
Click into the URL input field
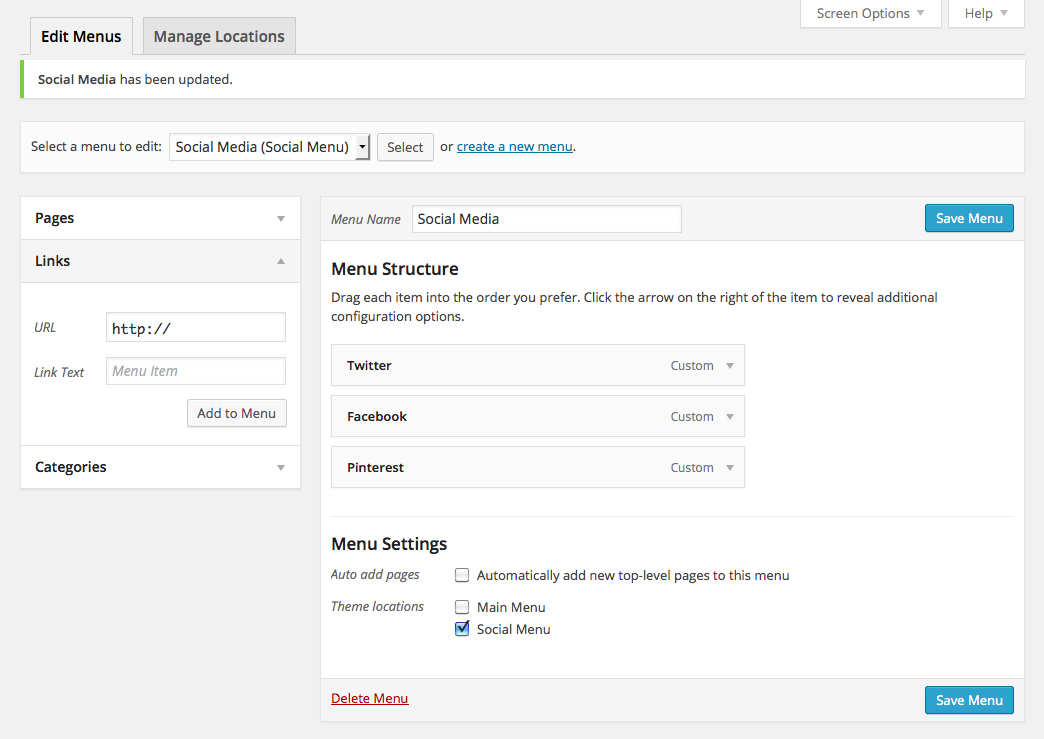[195, 328]
